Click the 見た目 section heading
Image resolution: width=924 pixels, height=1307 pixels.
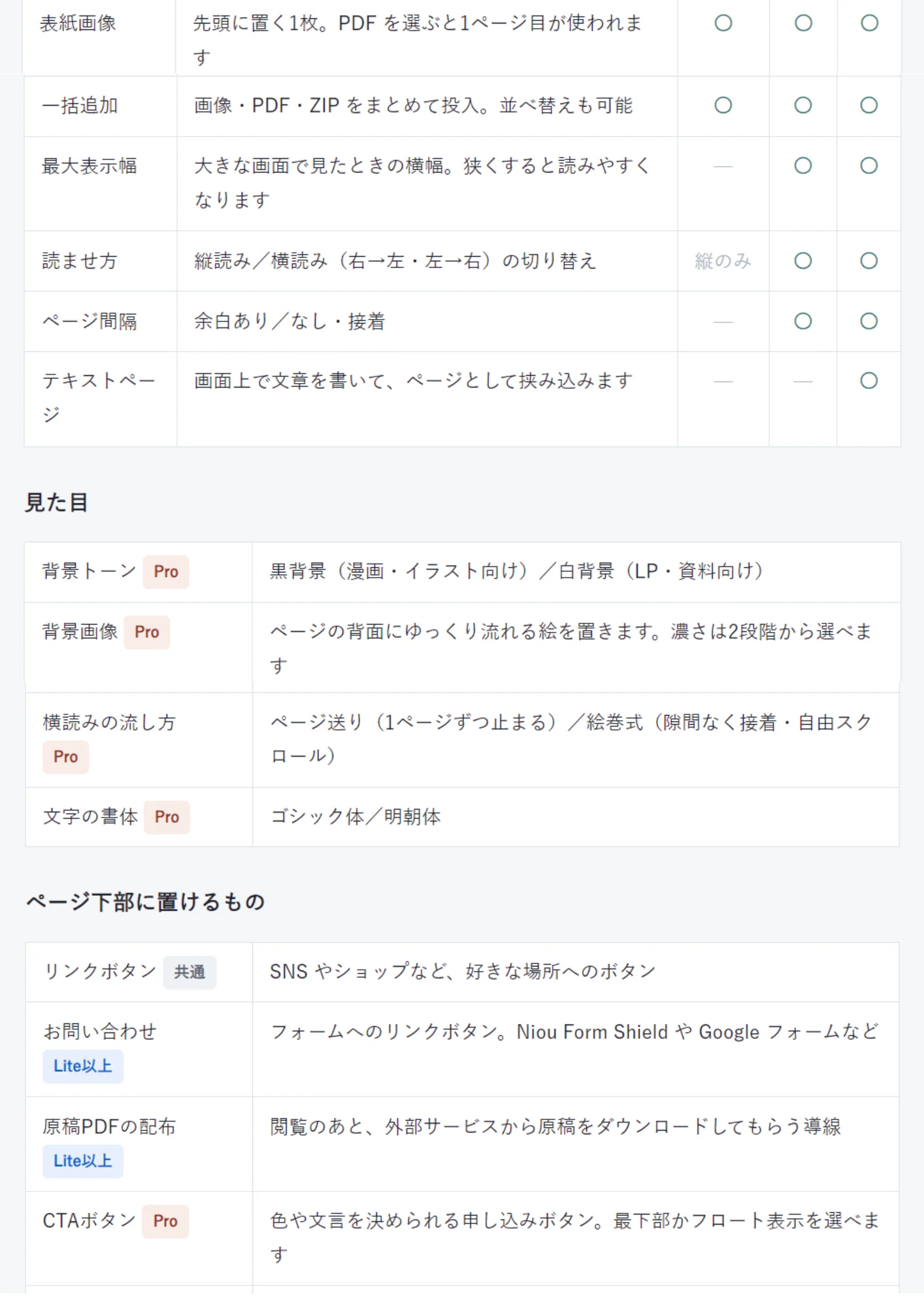[x=56, y=503]
